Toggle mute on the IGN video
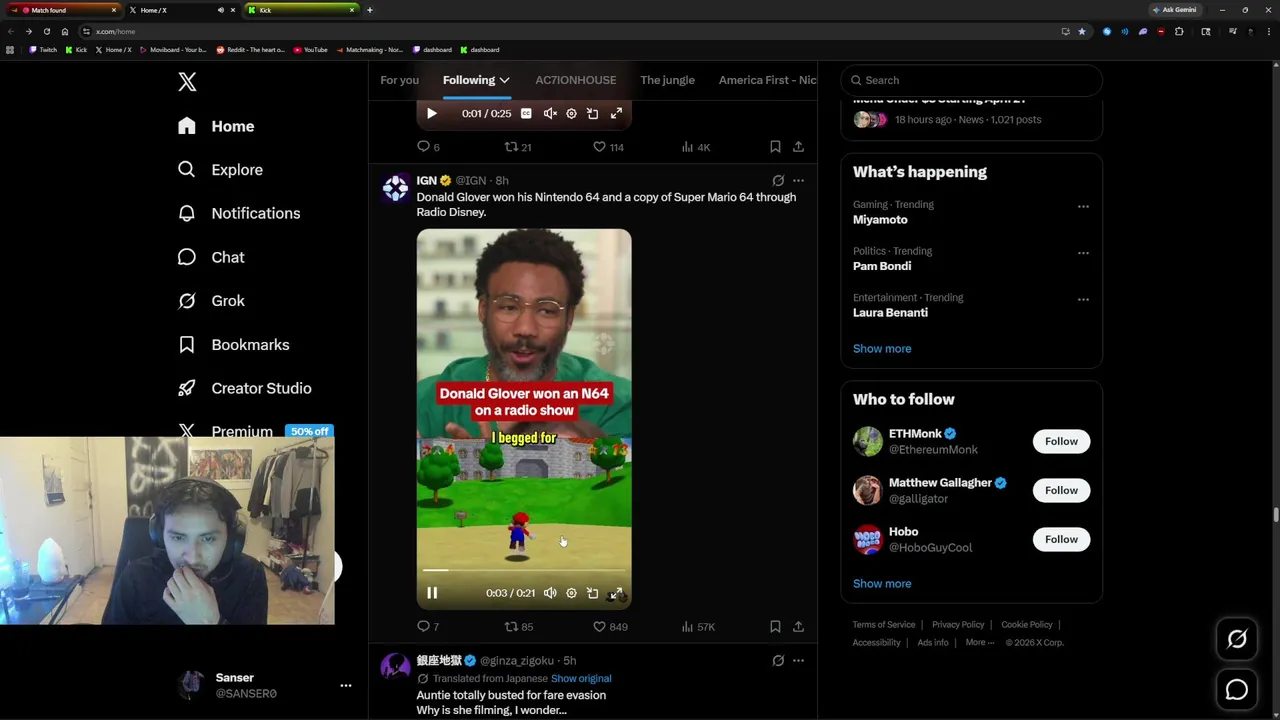1280x720 pixels. [550, 593]
